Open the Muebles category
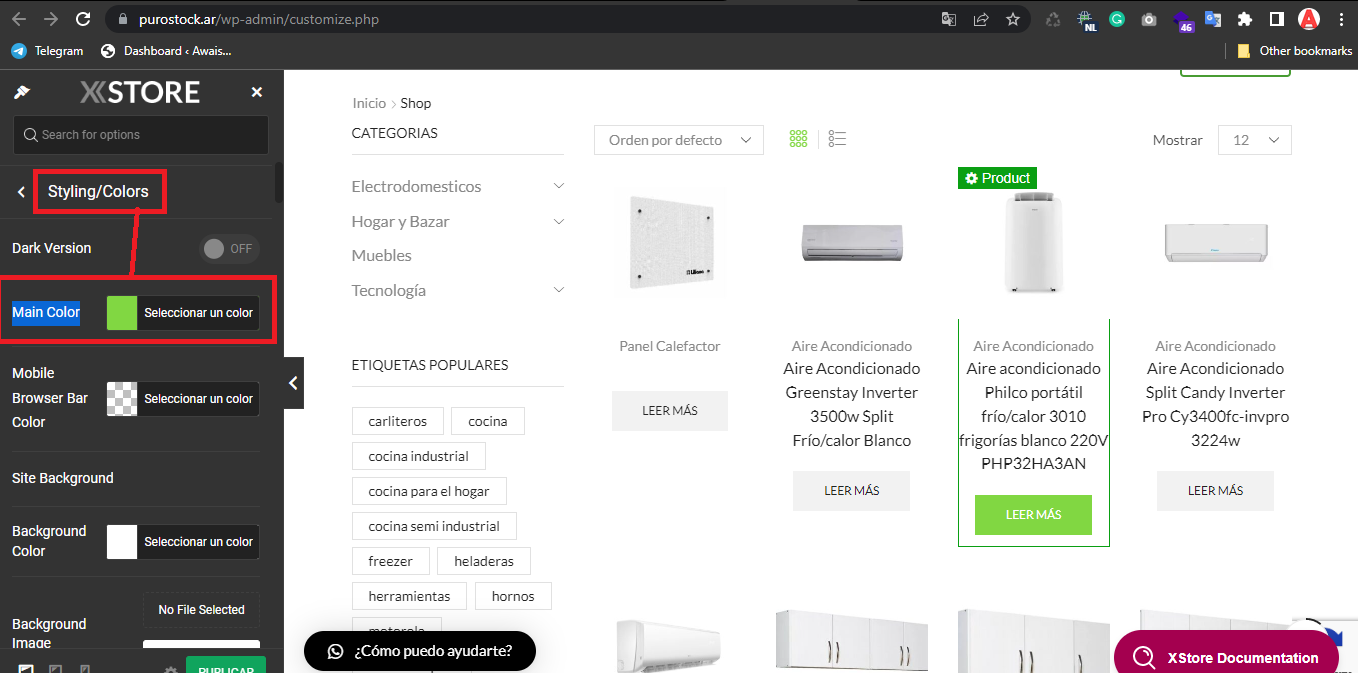The width and height of the screenshot is (1358, 673). (x=382, y=255)
